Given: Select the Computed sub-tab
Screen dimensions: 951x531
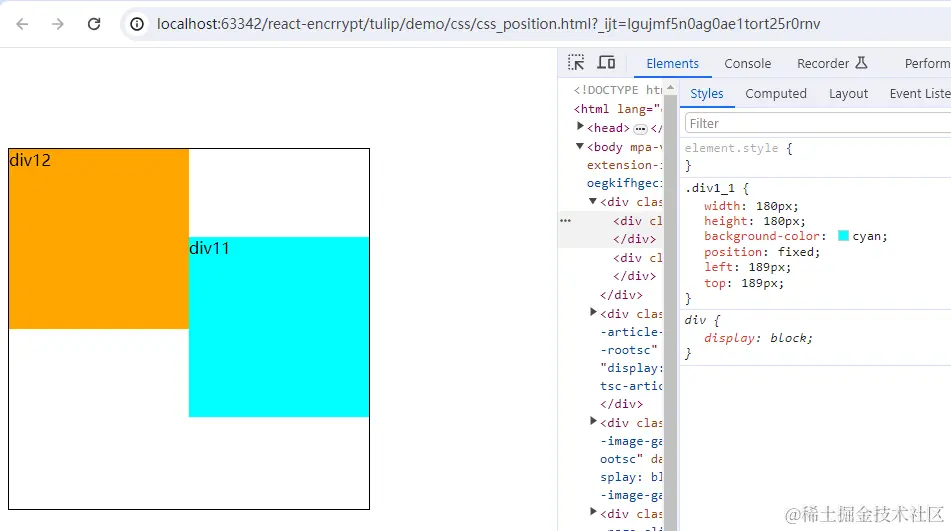Looking at the screenshot, I should coord(776,94).
